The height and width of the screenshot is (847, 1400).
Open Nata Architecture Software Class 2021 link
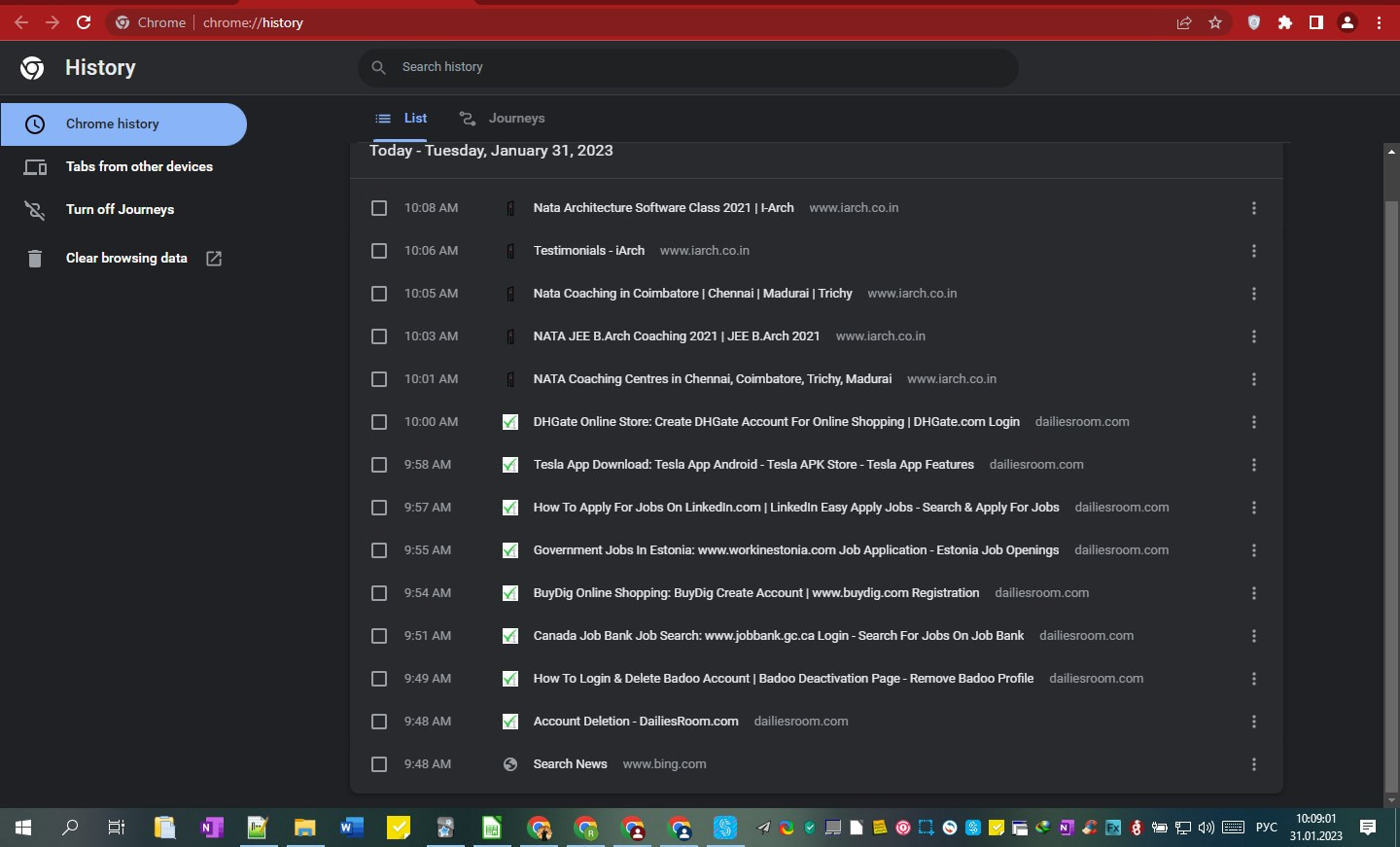pyautogui.click(x=663, y=208)
